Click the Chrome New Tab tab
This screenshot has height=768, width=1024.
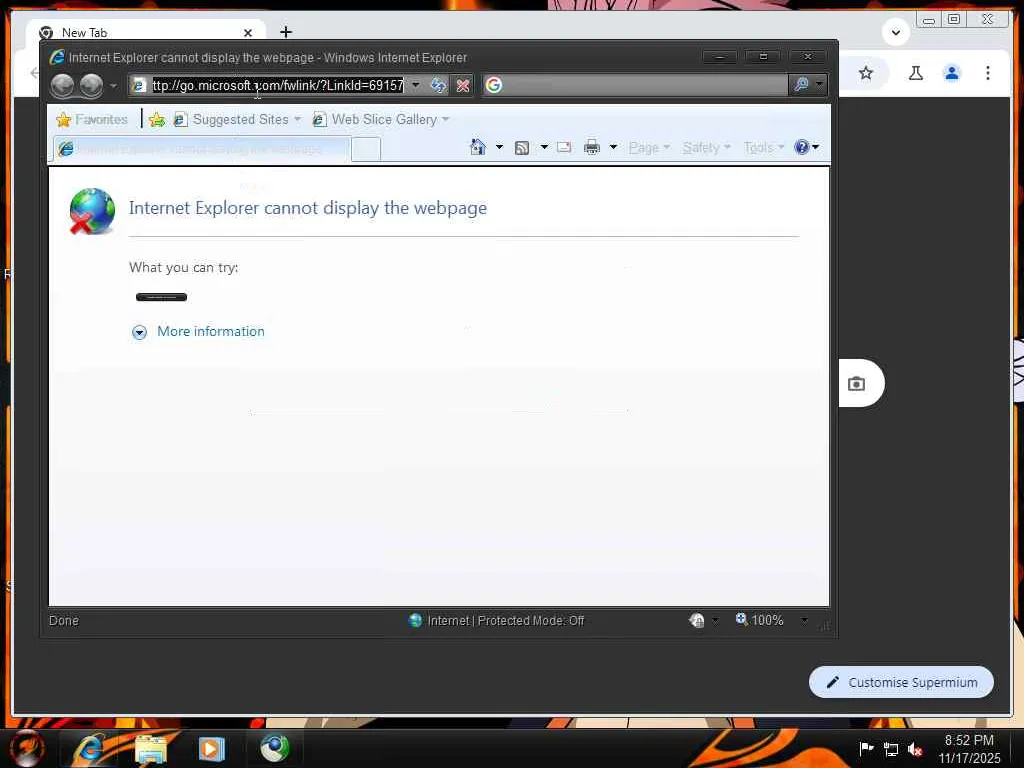point(145,32)
